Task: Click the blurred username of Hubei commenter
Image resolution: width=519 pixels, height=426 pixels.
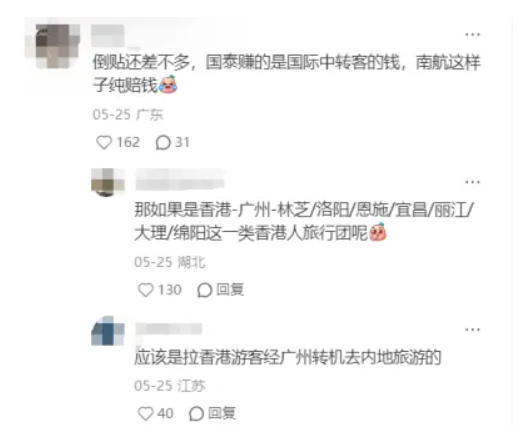Action: tap(180, 179)
